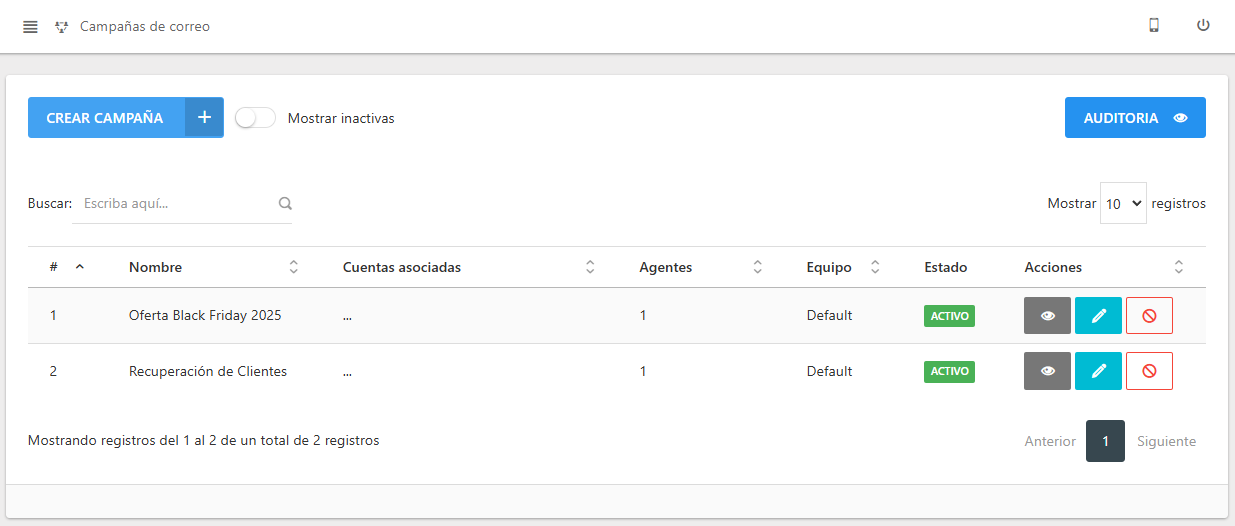Open the hamburger menu icon
Image resolution: width=1235 pixels, height=526 pixels.
30,27
